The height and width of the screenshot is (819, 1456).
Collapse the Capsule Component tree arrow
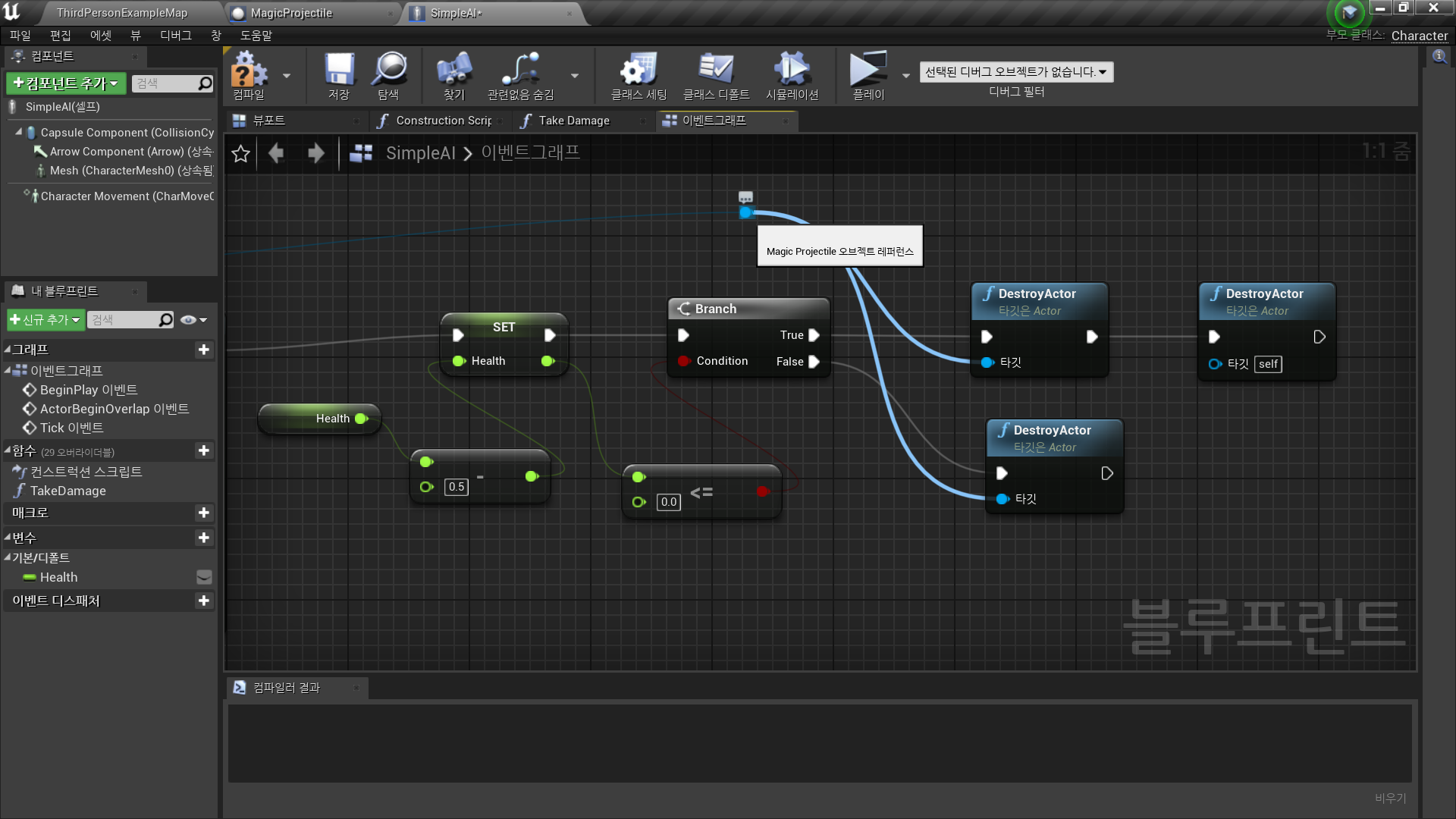point(19,132)
